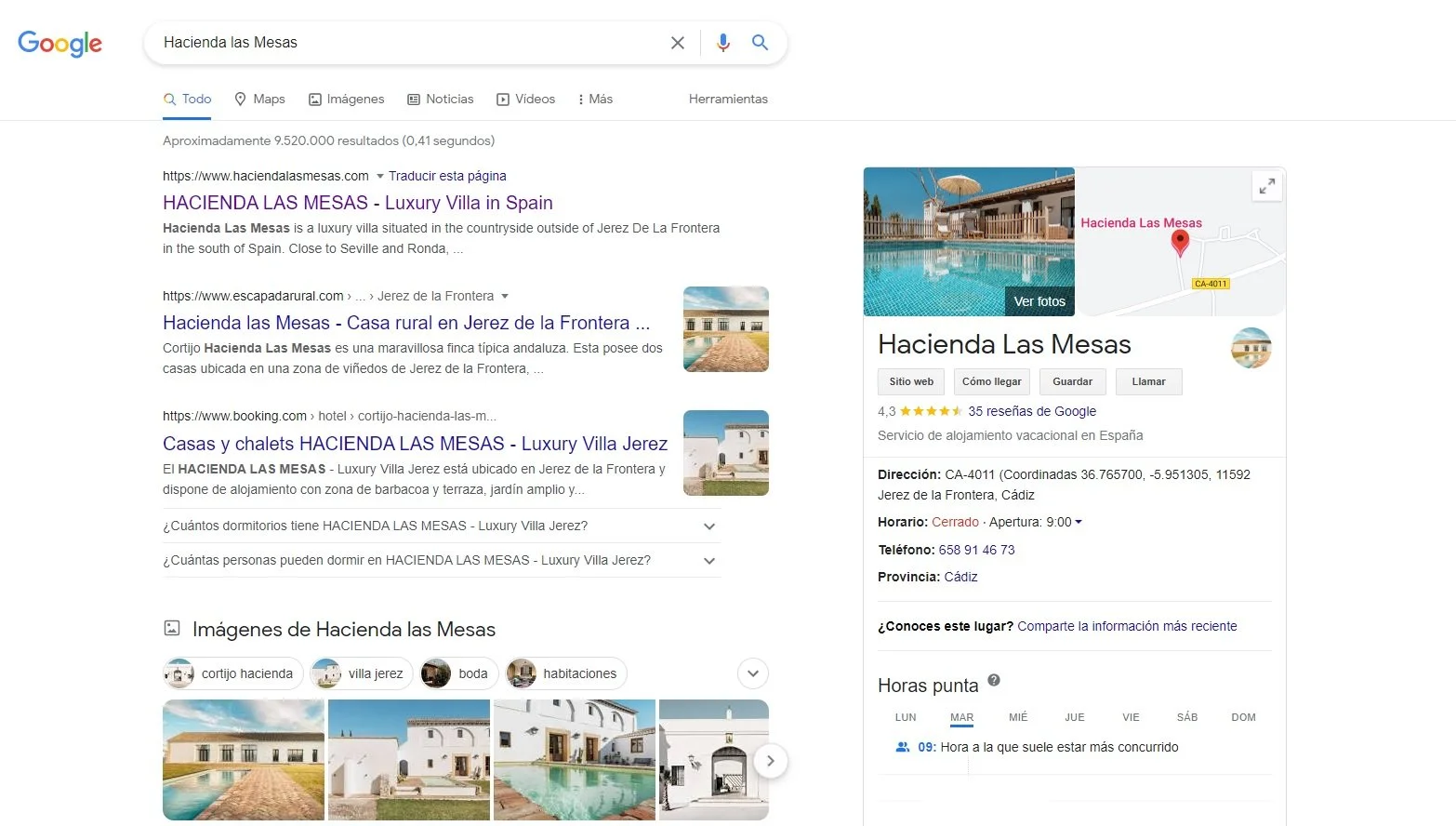The width and height of the screenshot is (1456, 826).
Task: Expand the ¿Cuántas personas pueden dormir question
Action: tap(442, 560)
